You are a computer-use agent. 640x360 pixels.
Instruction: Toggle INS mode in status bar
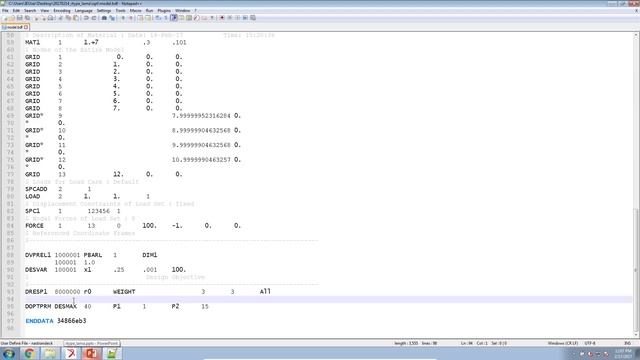tap(628, 343)
